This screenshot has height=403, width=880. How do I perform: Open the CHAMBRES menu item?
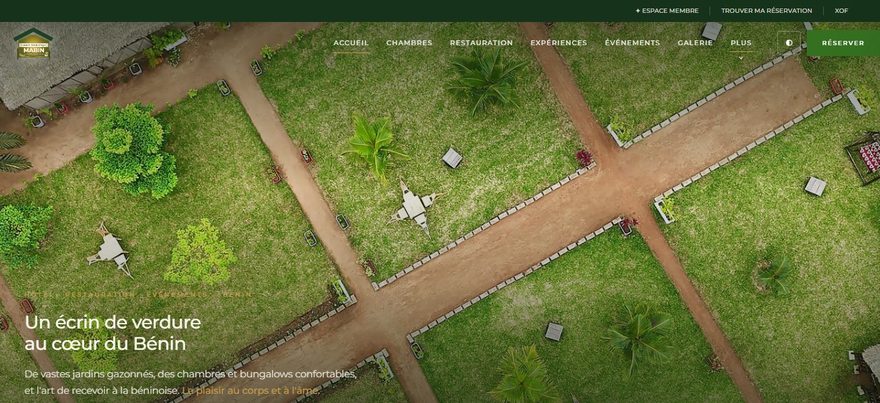(409, 43)
